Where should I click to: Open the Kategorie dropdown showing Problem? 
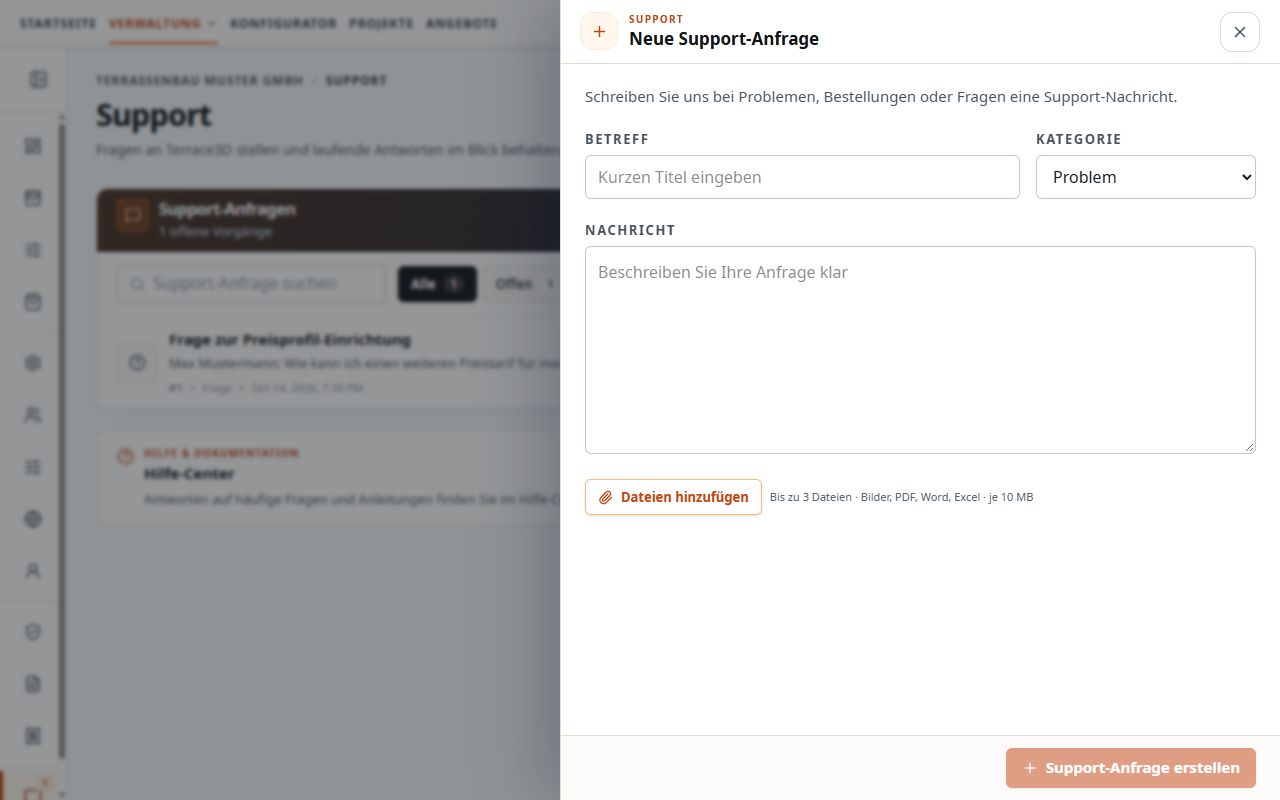click(1146, 177)
